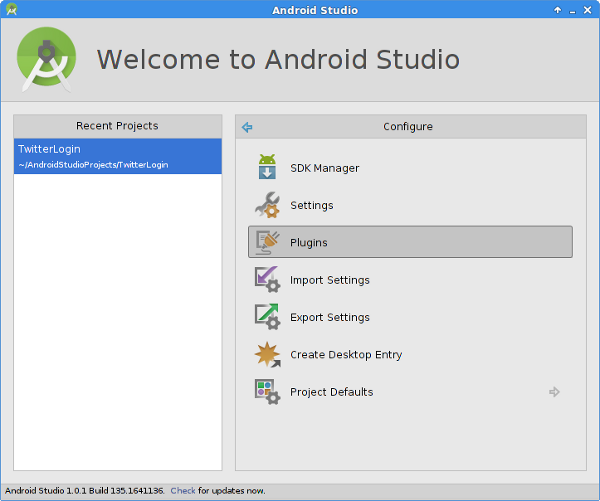Open Project Defaults
Image resolution: width=600 pixels, height=501 pixels.
pos(410,392)
